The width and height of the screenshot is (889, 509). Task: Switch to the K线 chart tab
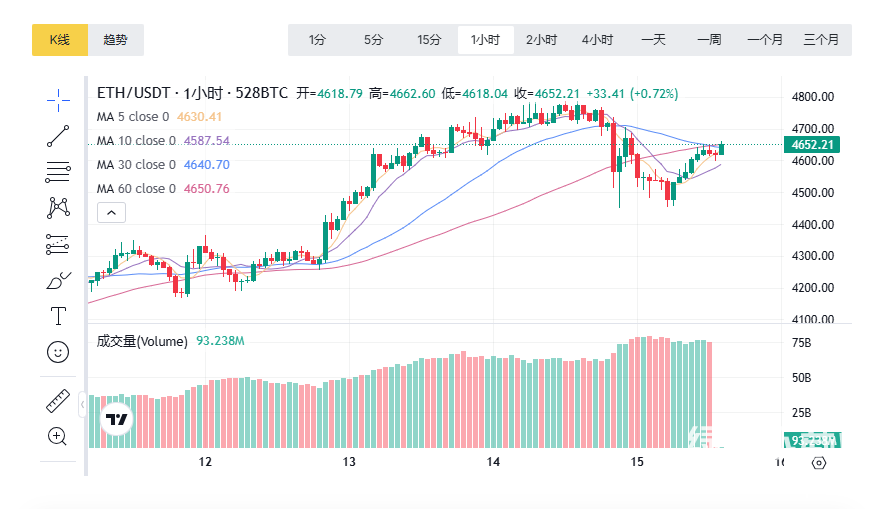(60, 40)
